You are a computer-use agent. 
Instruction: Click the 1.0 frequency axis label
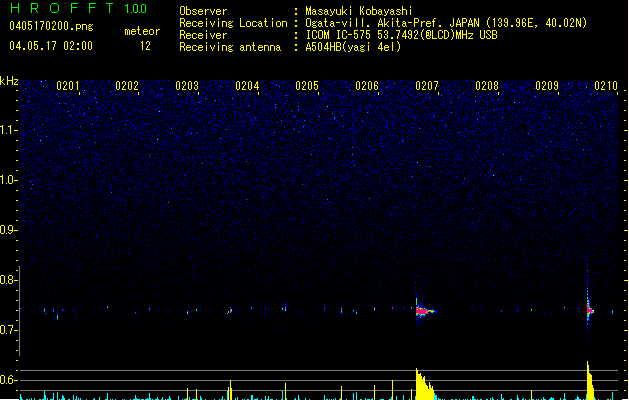(x=9, y=180)
